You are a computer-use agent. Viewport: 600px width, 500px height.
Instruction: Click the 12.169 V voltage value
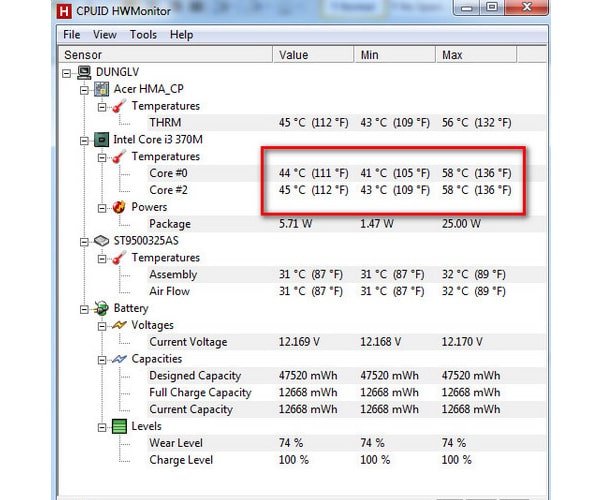tap(299, 342)
